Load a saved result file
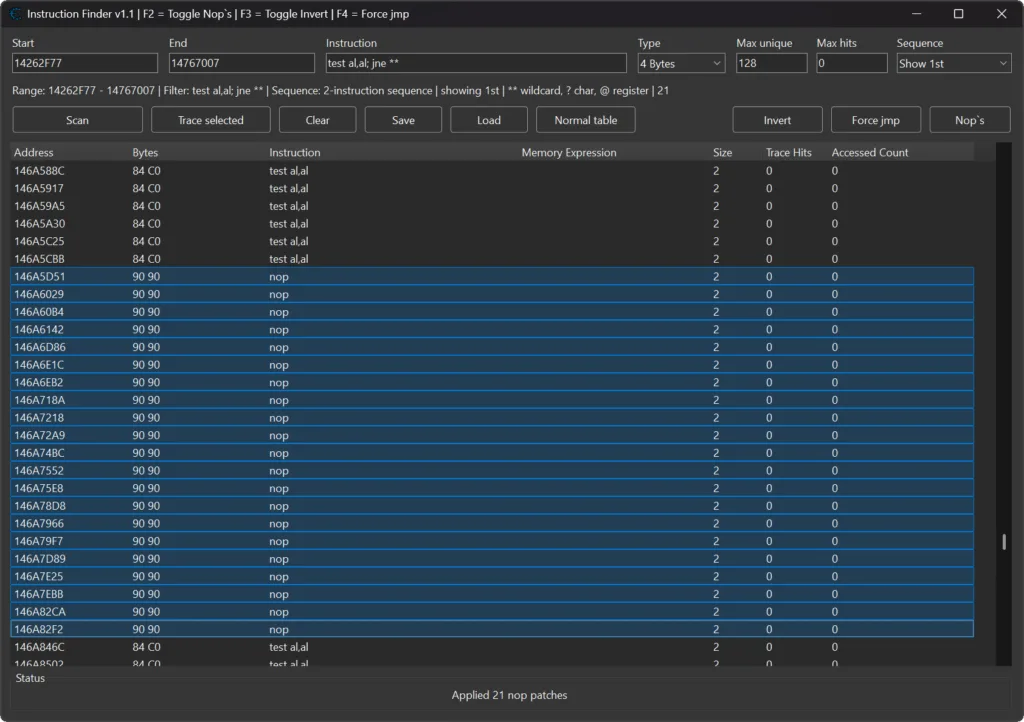This screenshot has width=1024, height=722. pos(488,120)
